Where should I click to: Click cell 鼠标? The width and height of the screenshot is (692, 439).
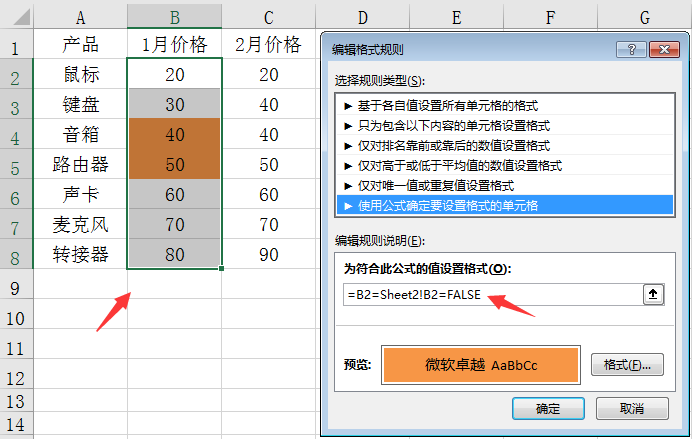(x=80, y=74)
